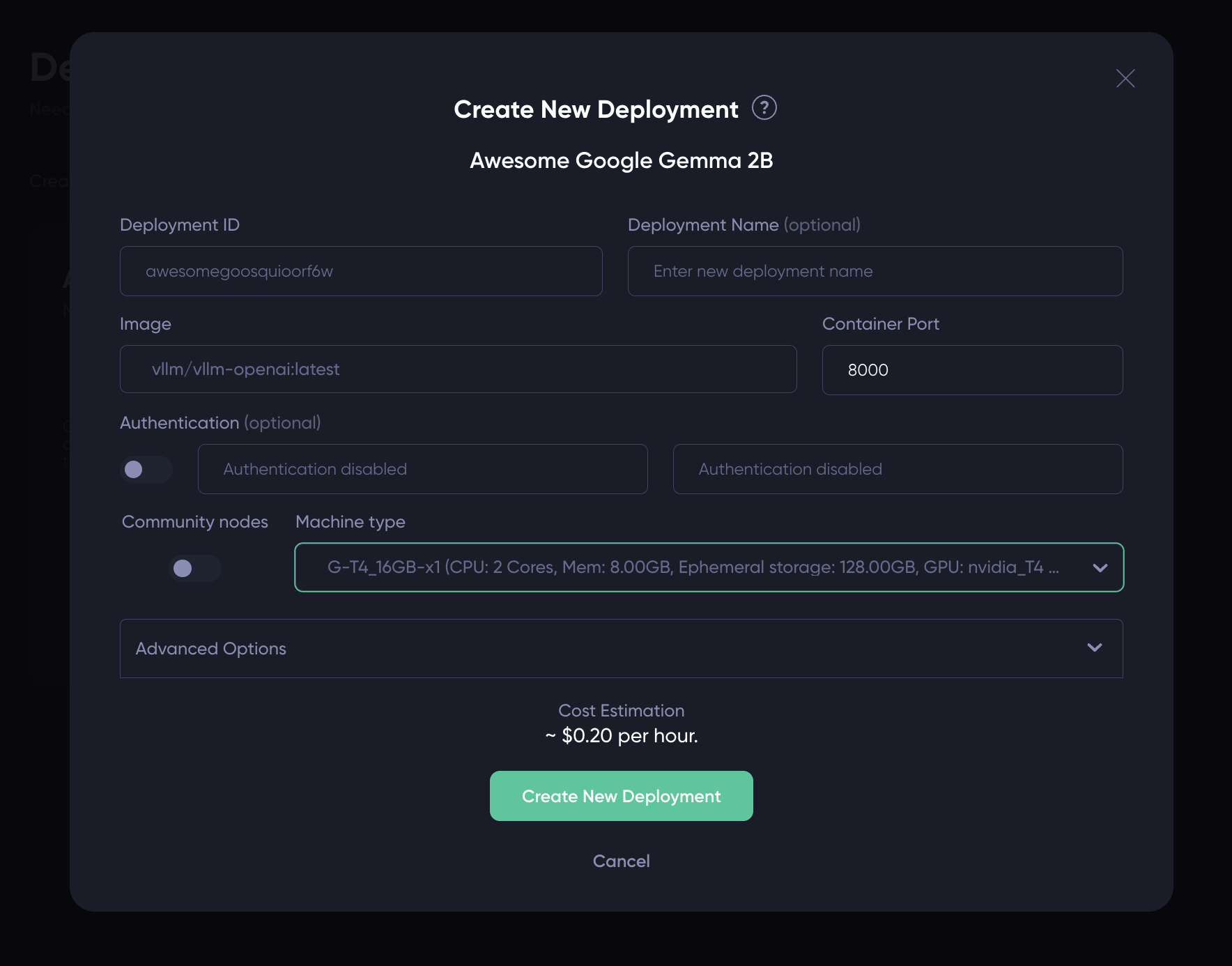Click the Machine type label
Viewport: 1232px width, 966px height.
tap(350, 521)
